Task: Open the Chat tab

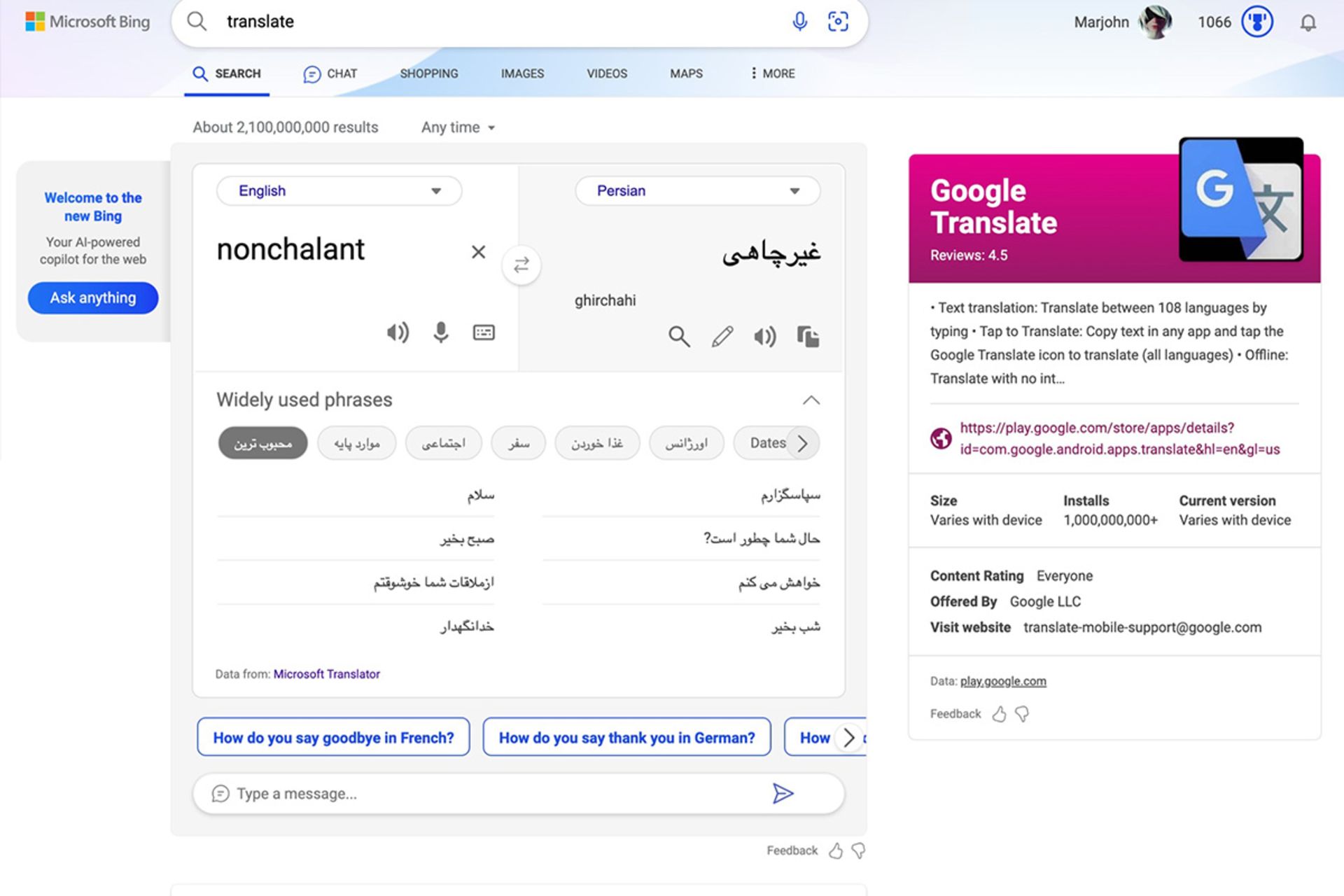Action: coord(330,73)
